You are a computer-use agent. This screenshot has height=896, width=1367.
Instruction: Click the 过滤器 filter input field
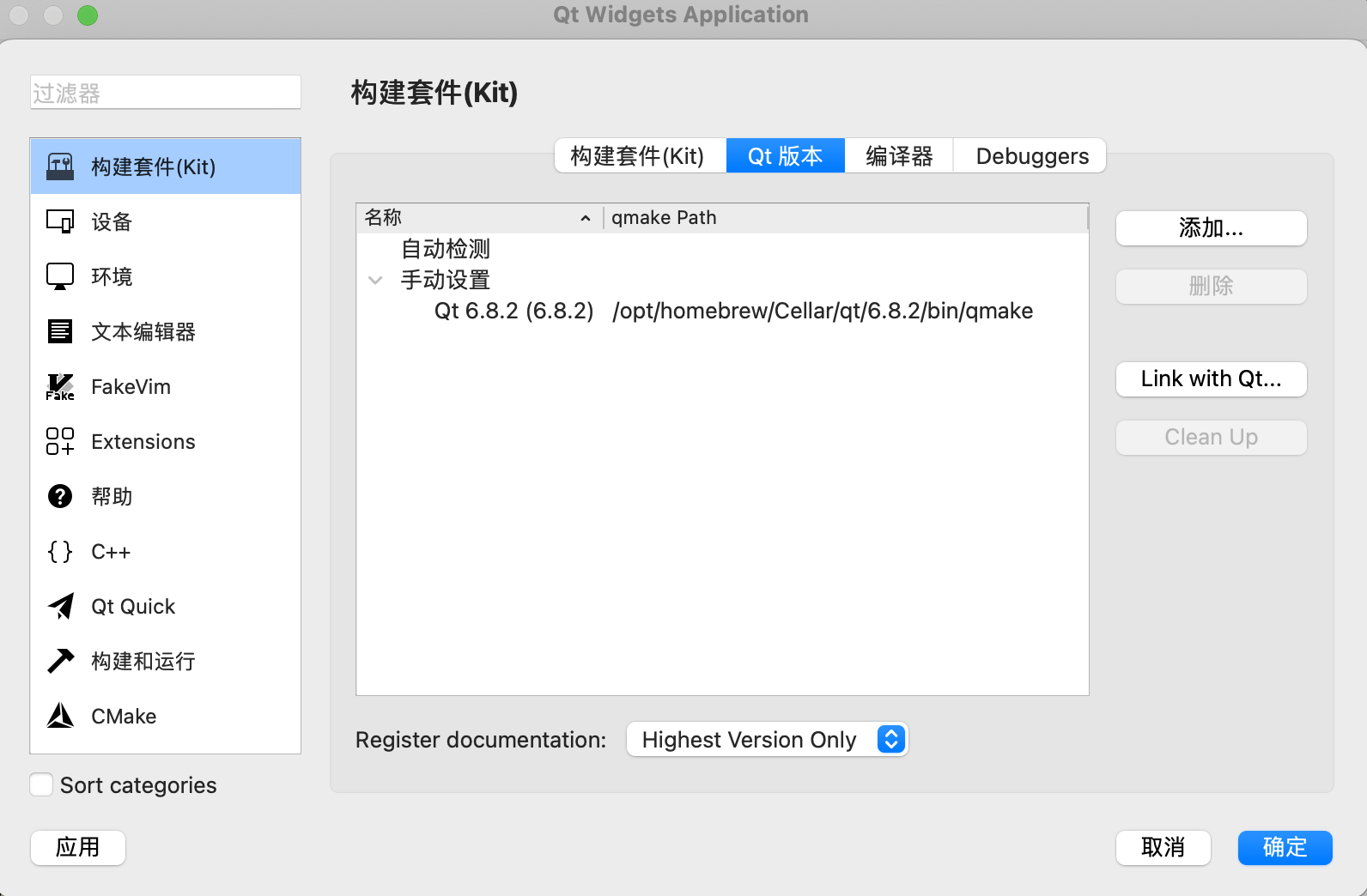pyautogui.click(x=166, y=93)
